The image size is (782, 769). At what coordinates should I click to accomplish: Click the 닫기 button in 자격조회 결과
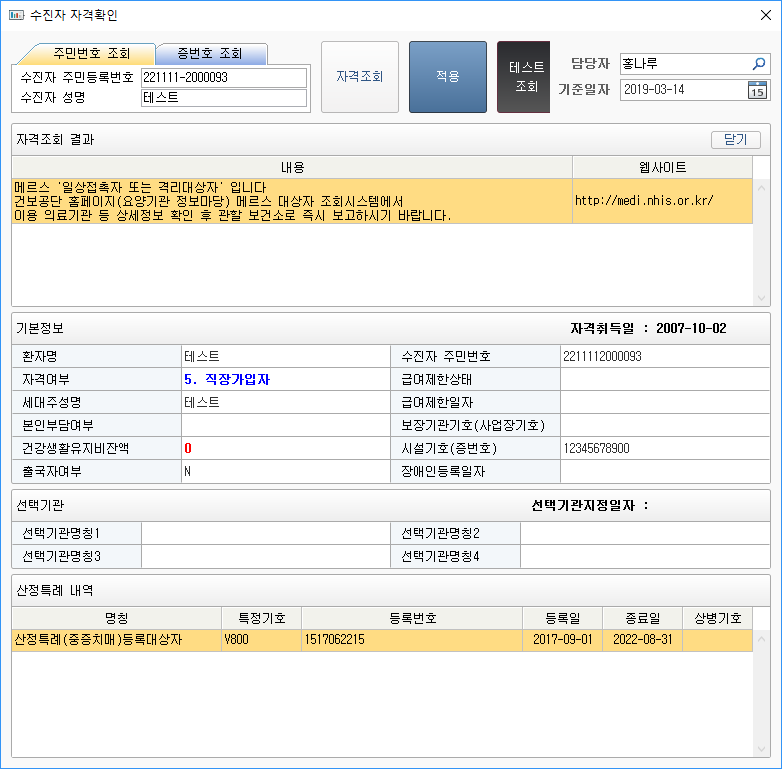tap(735, 140)
